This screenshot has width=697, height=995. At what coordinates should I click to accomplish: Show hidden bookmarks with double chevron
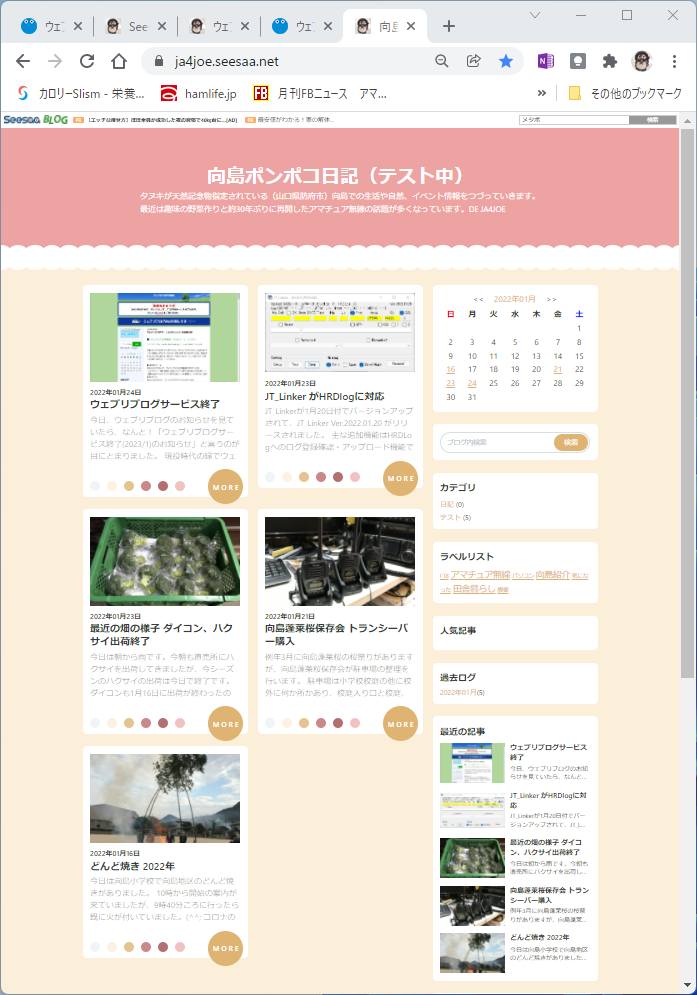[x=541, y=93]
